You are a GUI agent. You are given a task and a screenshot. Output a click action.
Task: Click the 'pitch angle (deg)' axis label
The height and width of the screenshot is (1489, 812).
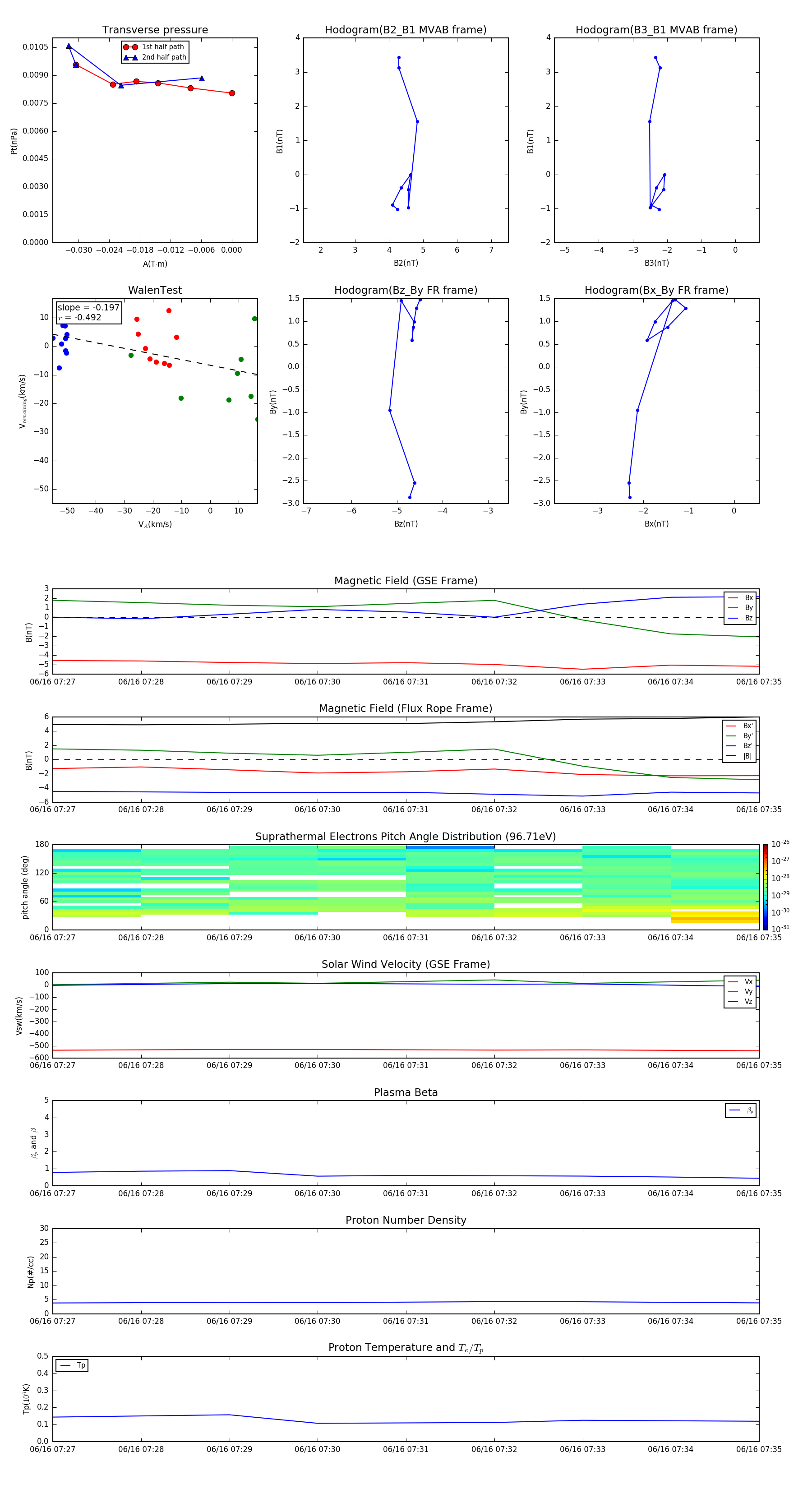25,887
